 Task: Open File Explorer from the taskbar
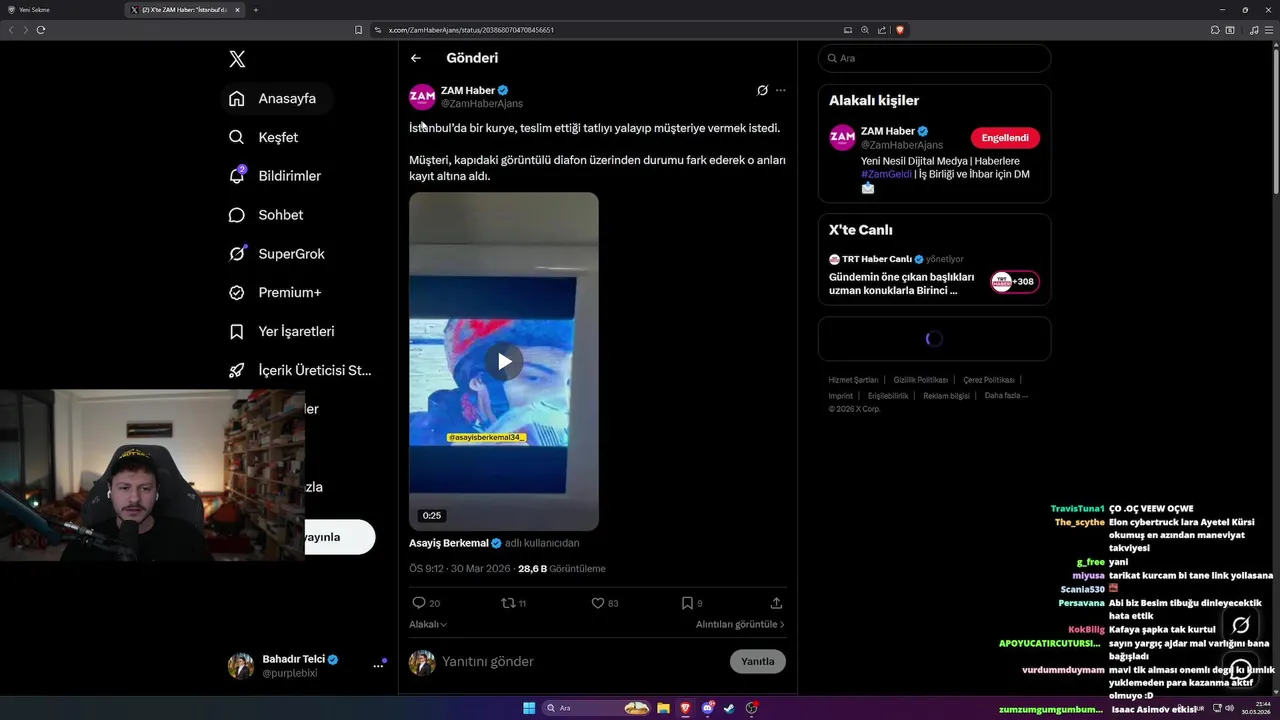[663, 708]
